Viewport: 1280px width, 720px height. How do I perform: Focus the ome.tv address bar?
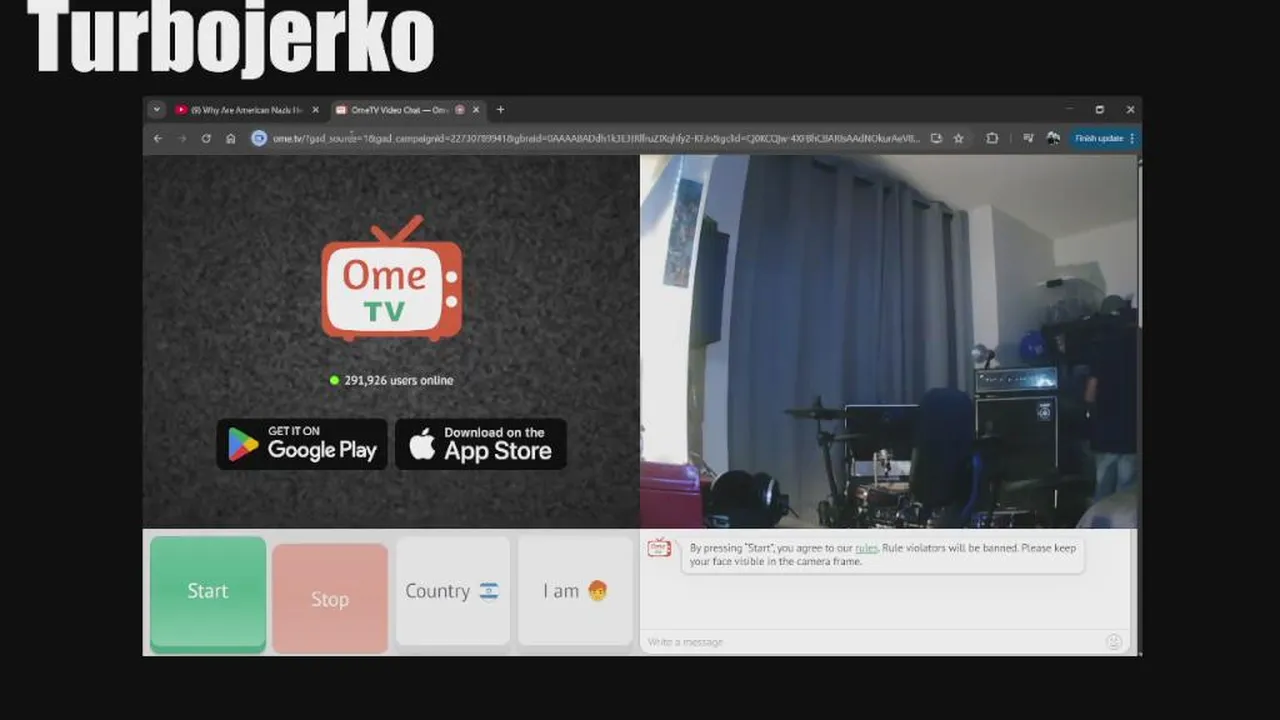click(596, 138)
